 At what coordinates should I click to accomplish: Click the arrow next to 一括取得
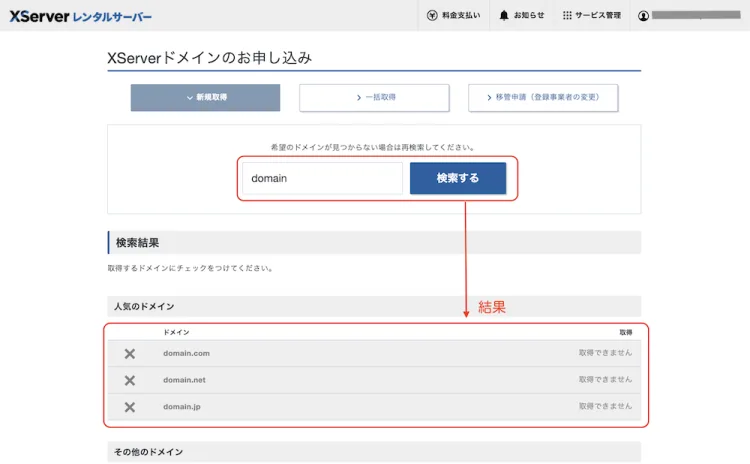pos(359,98)
